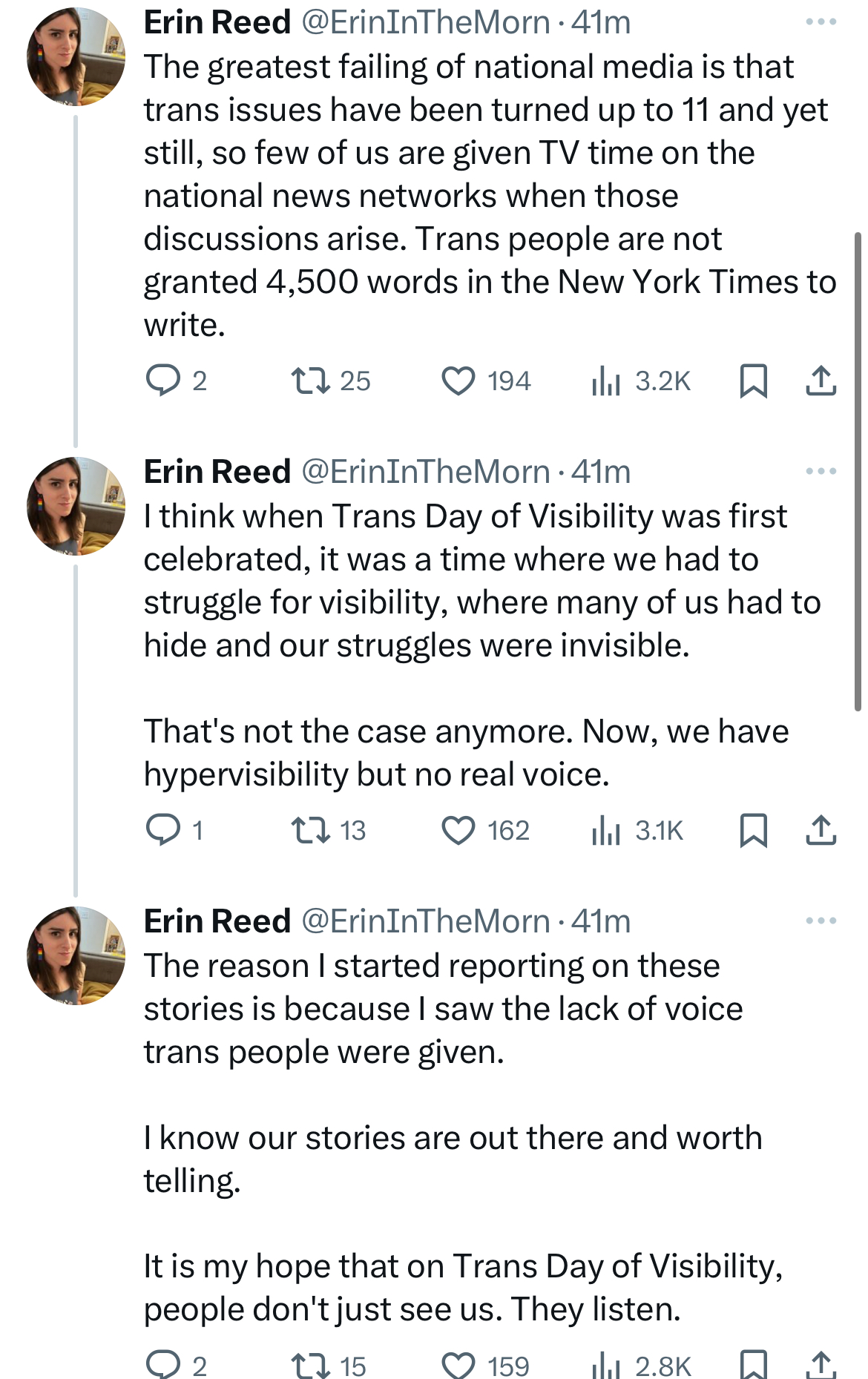Share the hypervisibility tweet
Screen dimensions: 868x1379
(x=821, y=830)
